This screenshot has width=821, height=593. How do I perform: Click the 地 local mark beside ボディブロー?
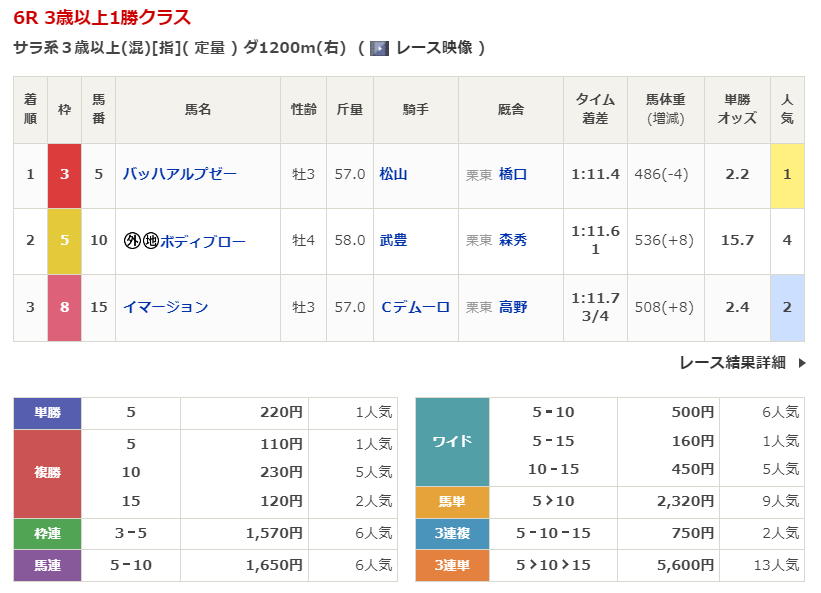150,241
